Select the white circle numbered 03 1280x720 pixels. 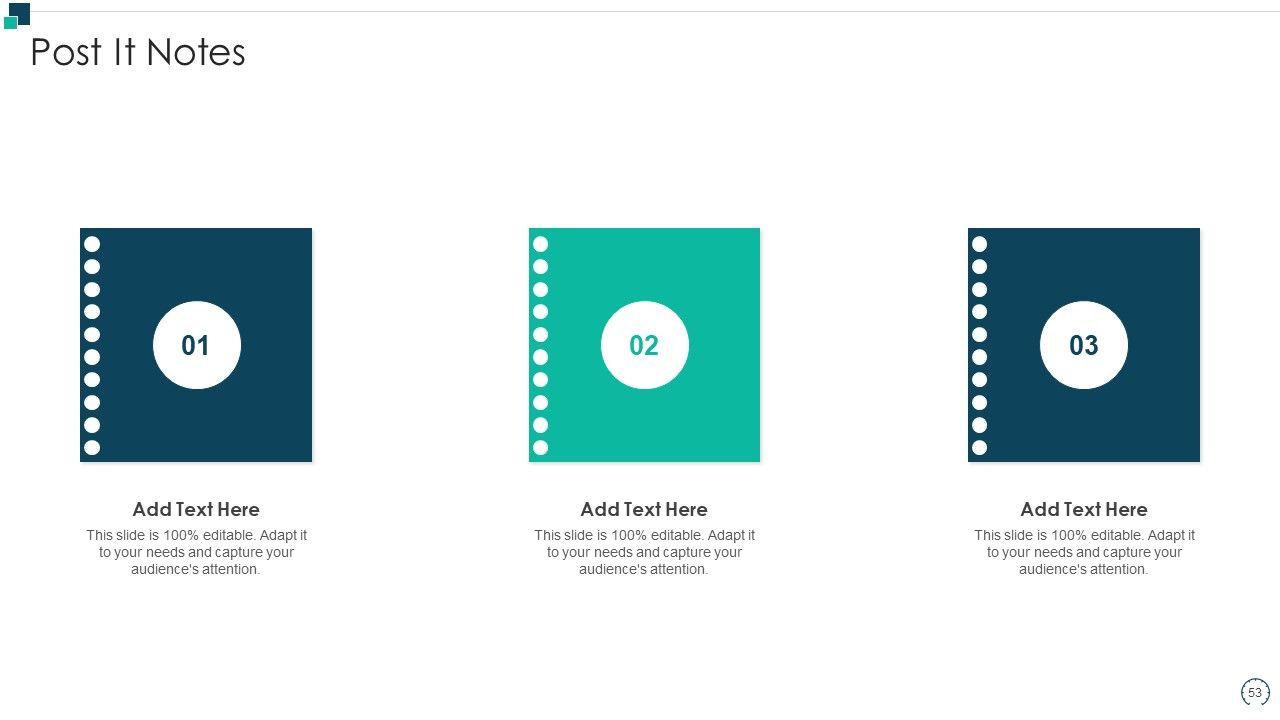point(1084,345)
